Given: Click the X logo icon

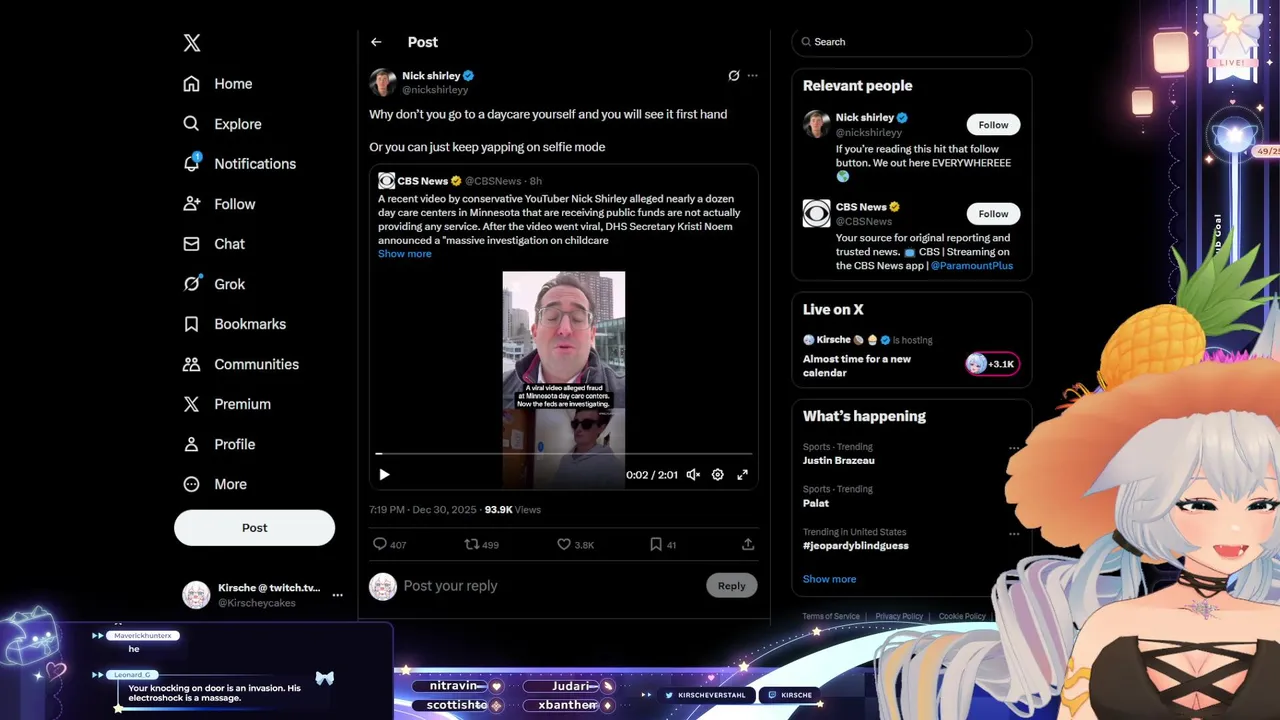Looking at the screenshot, I should click(x=192, y=43).
